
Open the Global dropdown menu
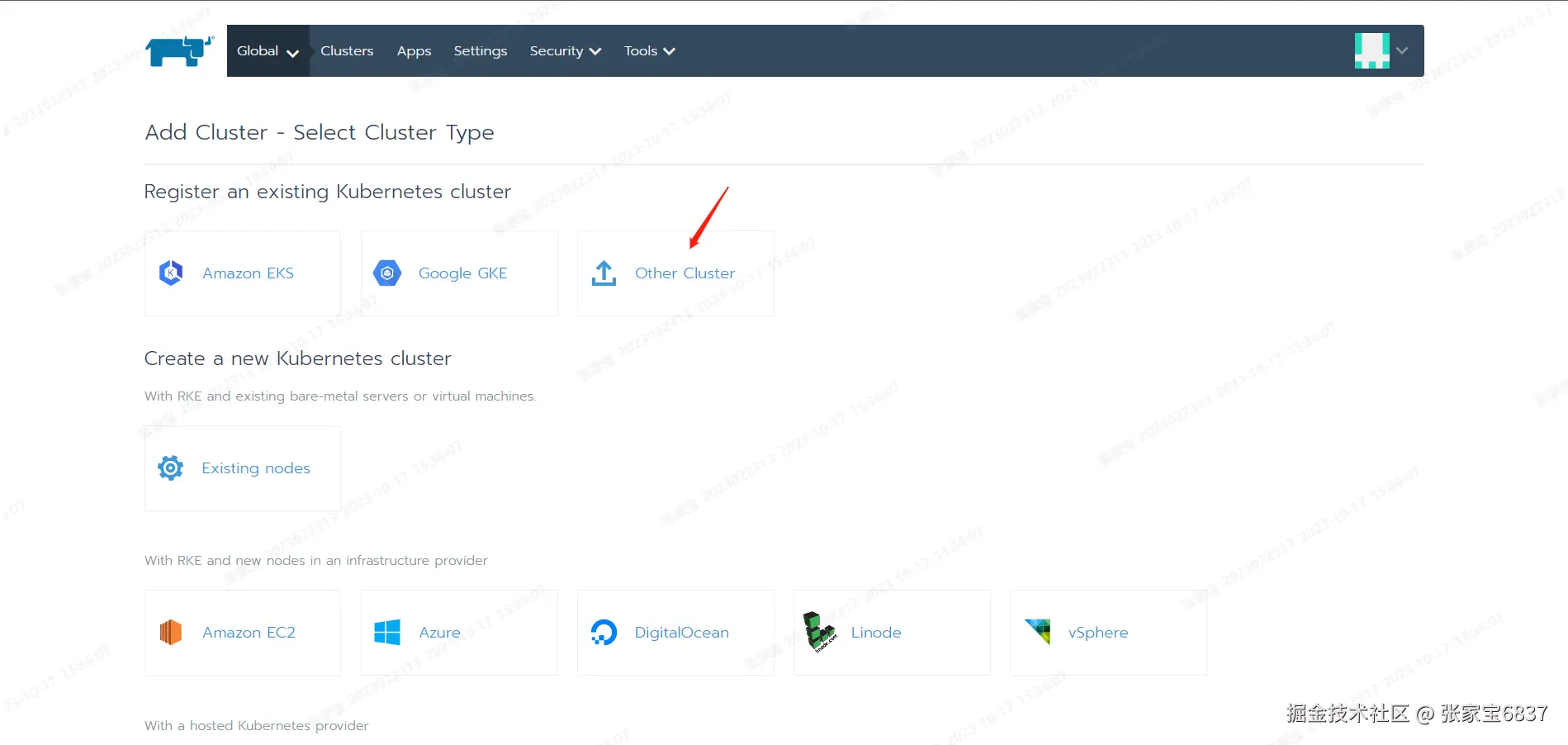pyautogui.click(x=268, y=51)
